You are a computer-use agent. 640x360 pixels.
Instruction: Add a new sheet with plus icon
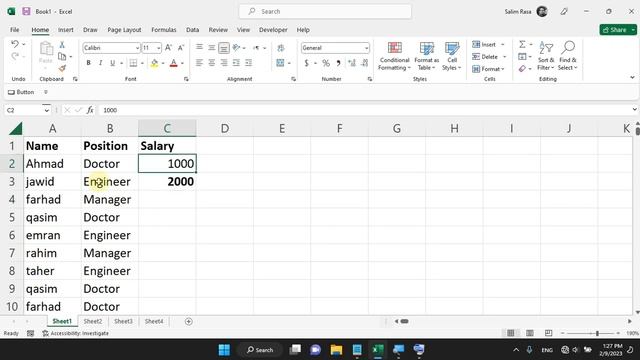click(189, 322)
